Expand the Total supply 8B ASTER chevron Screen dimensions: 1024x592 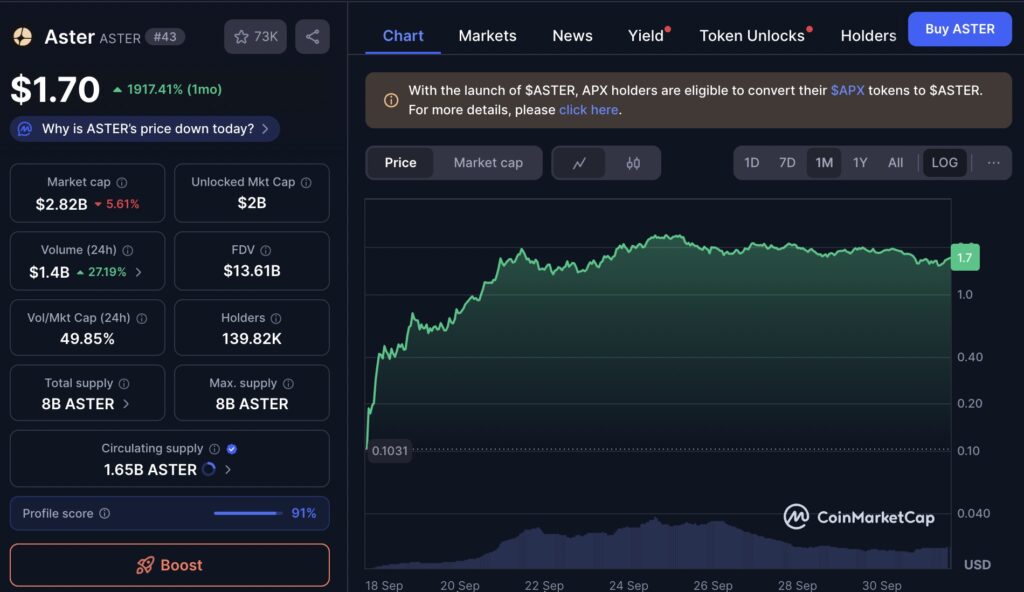(126, 404)
